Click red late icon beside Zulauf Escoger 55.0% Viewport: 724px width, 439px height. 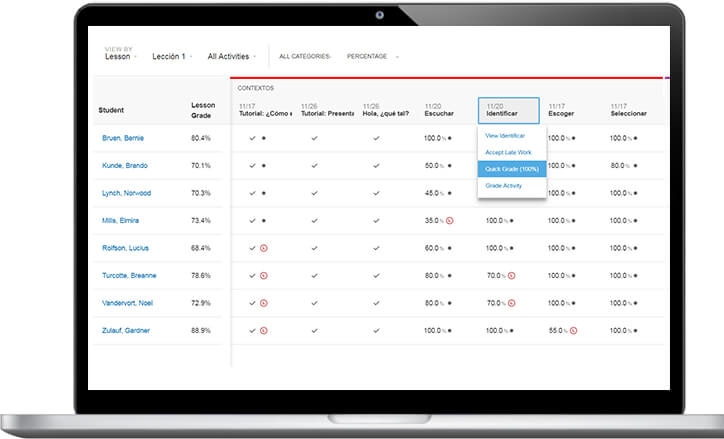[x=575, y=330]
